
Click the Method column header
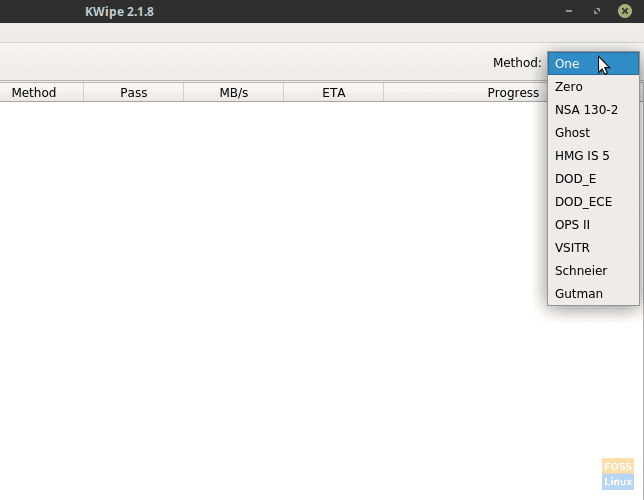click(41, 92)
